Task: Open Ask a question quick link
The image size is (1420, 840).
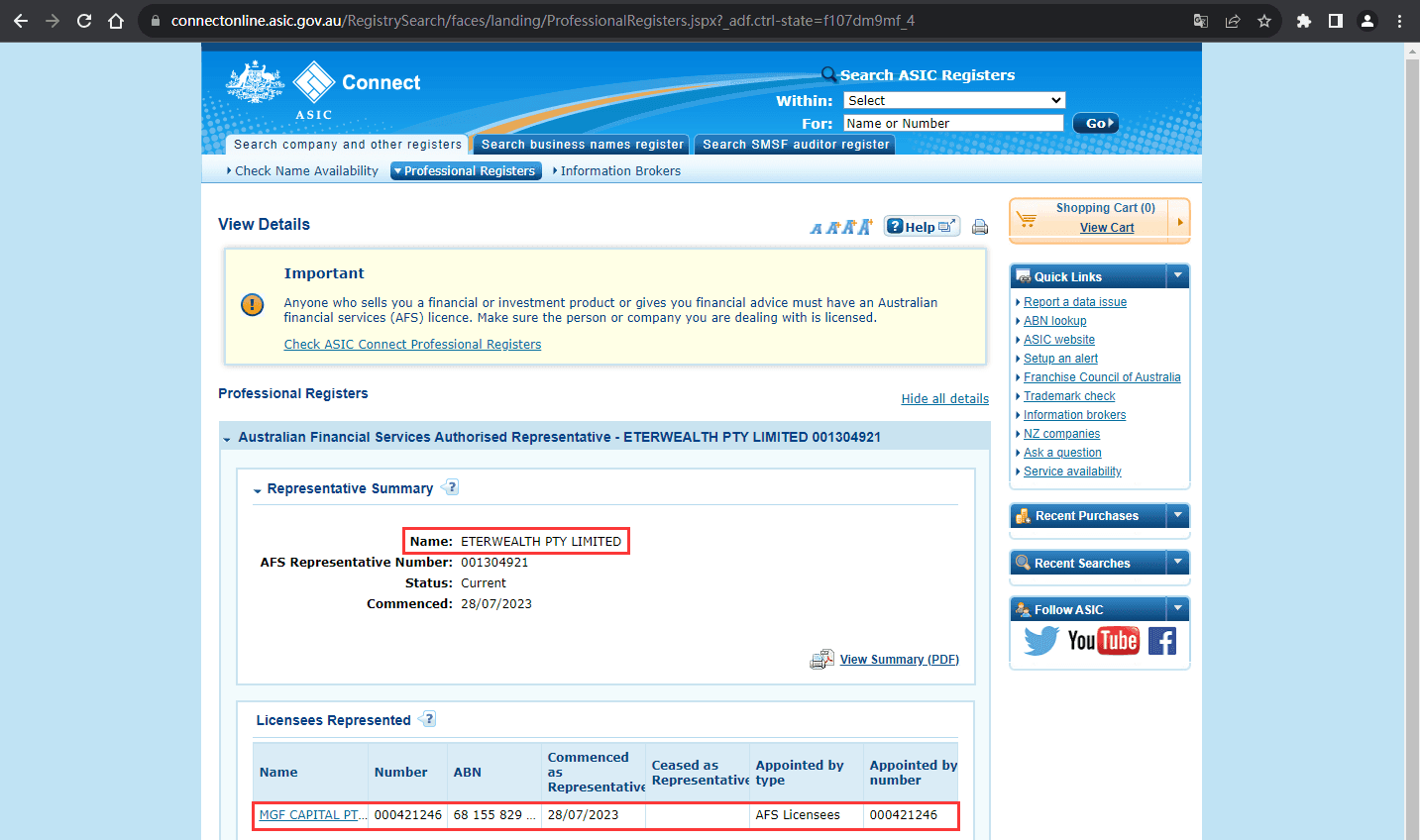Action: point(1062,453)
